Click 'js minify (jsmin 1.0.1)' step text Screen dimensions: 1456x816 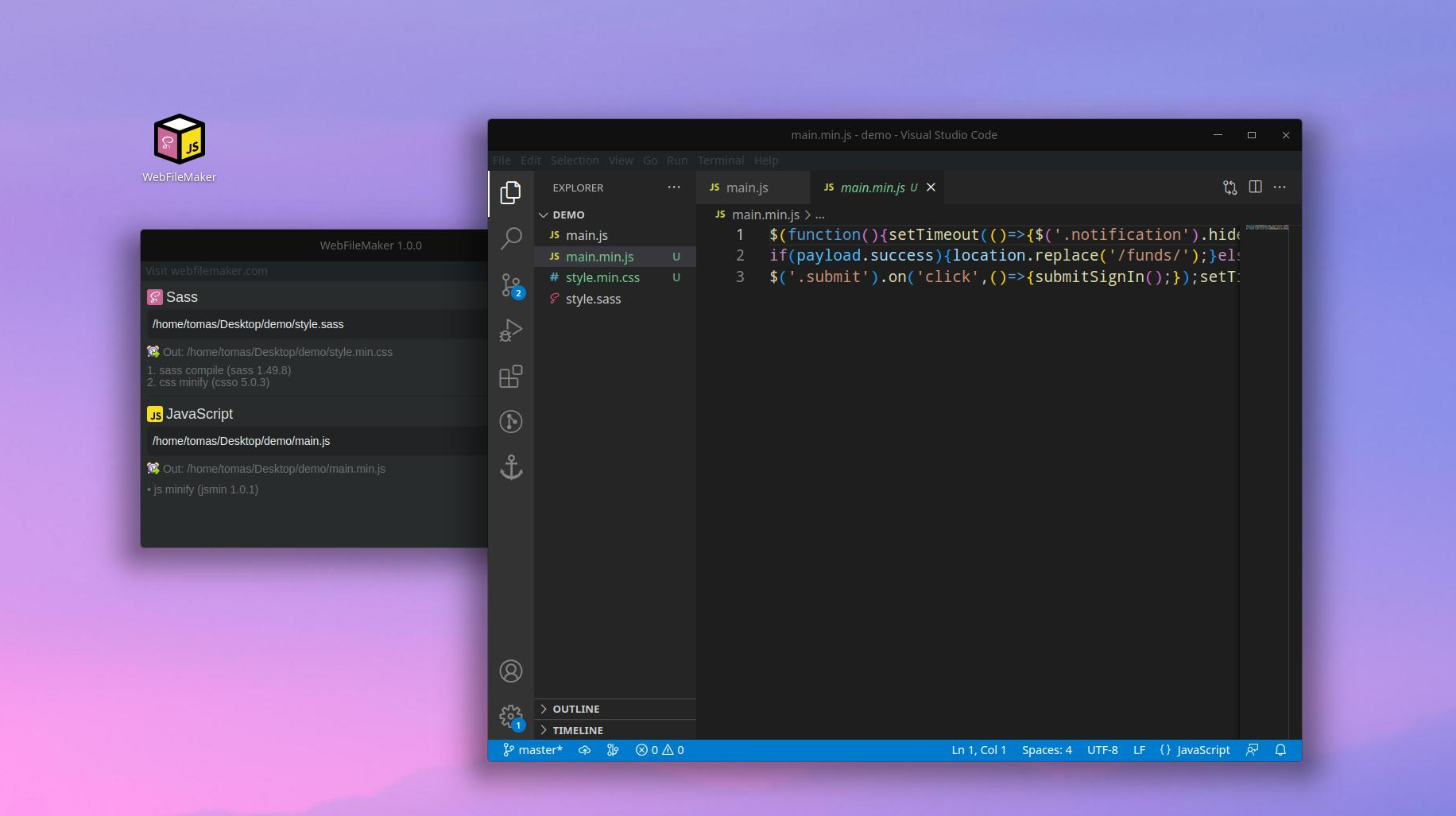click(206, 489)
